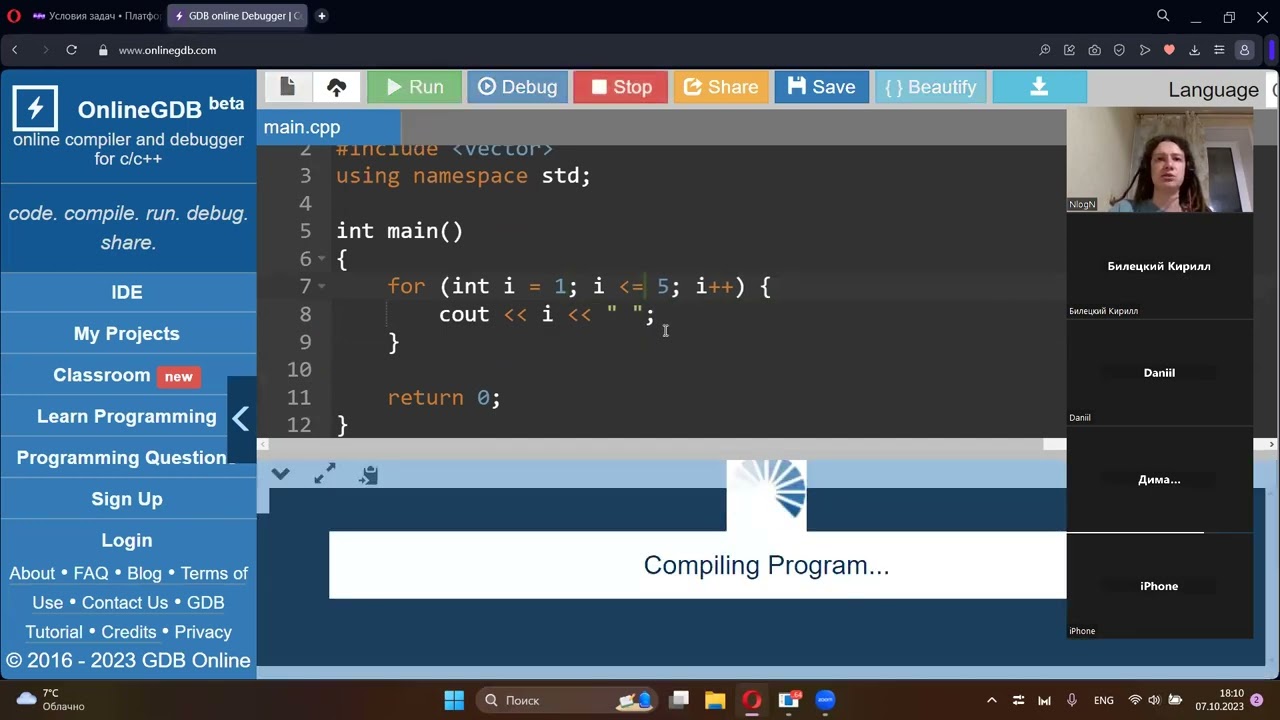Screen dimensions: 1280x720
Task: Collapse the for loop fold arrow on line 7
Action: (x=322, y=287)
